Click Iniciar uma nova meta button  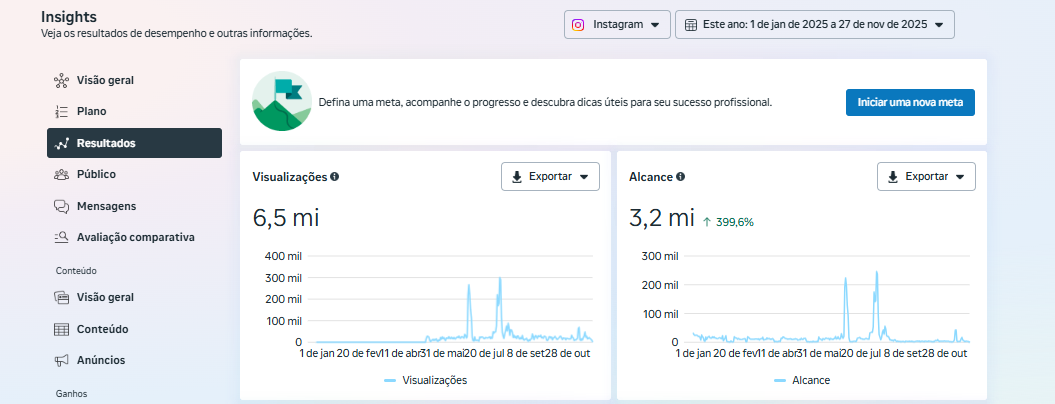coord(909,102)
